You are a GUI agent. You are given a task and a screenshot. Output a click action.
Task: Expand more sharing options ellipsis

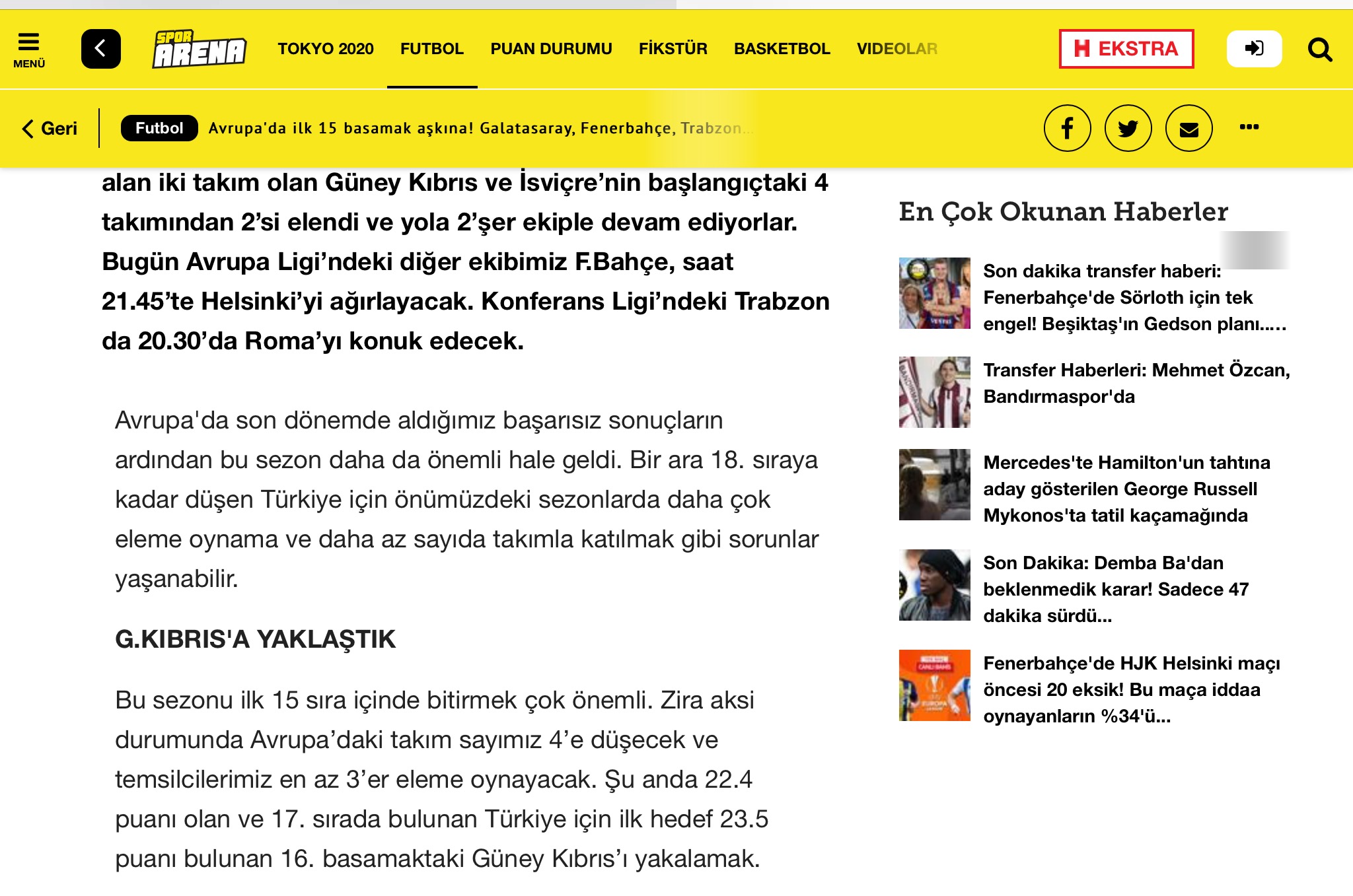pos(1249,127)
